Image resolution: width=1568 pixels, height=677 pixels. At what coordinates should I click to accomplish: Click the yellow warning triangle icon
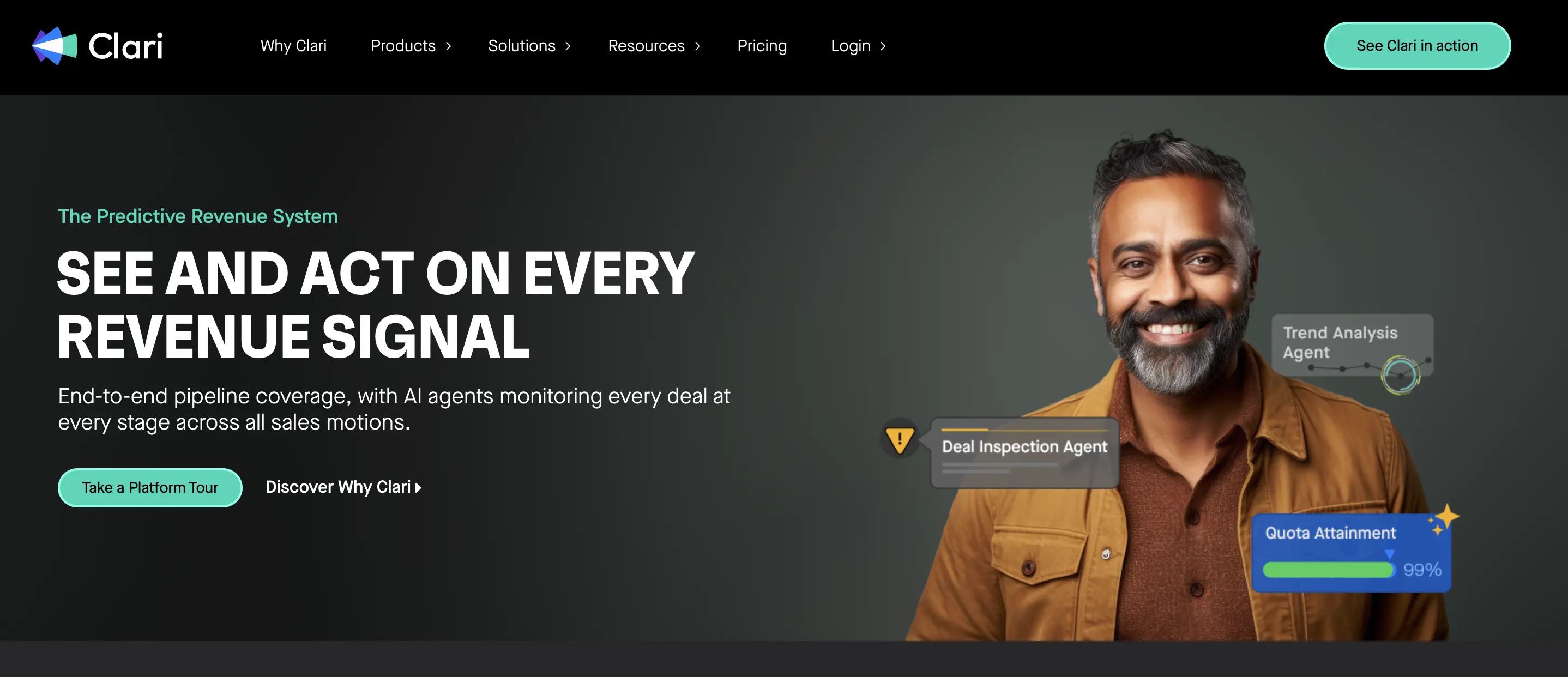[900, 439]
